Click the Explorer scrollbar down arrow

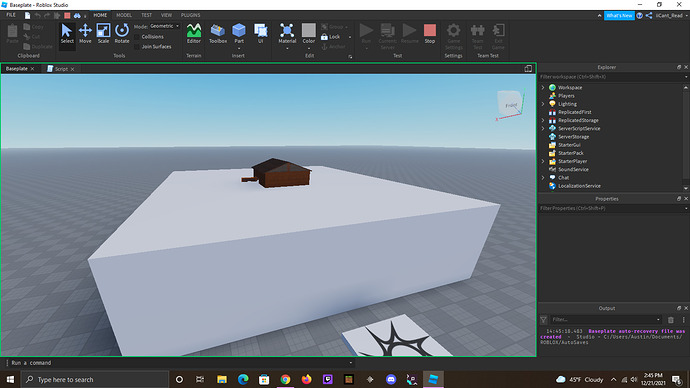point(686,188)
